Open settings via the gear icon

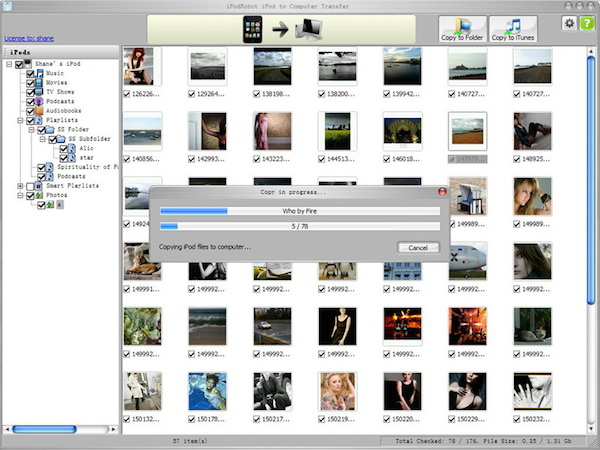[x=568, y=24]
